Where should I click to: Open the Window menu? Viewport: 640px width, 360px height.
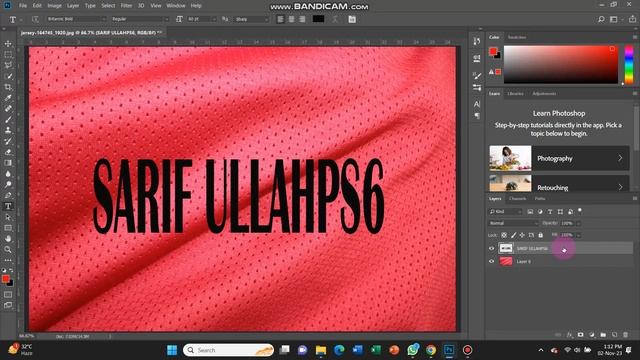click(176, 6)
